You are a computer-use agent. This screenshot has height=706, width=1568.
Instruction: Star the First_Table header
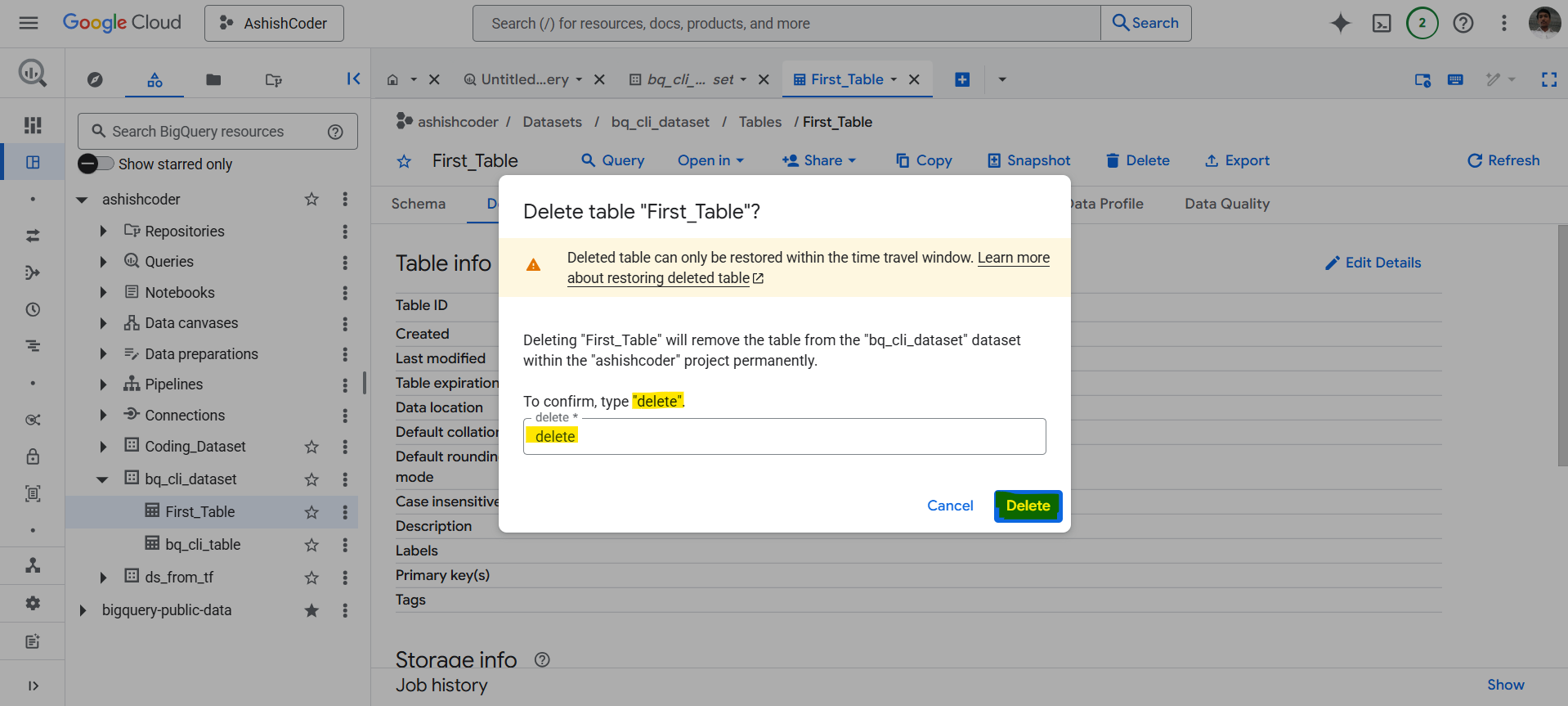(404, 161)
